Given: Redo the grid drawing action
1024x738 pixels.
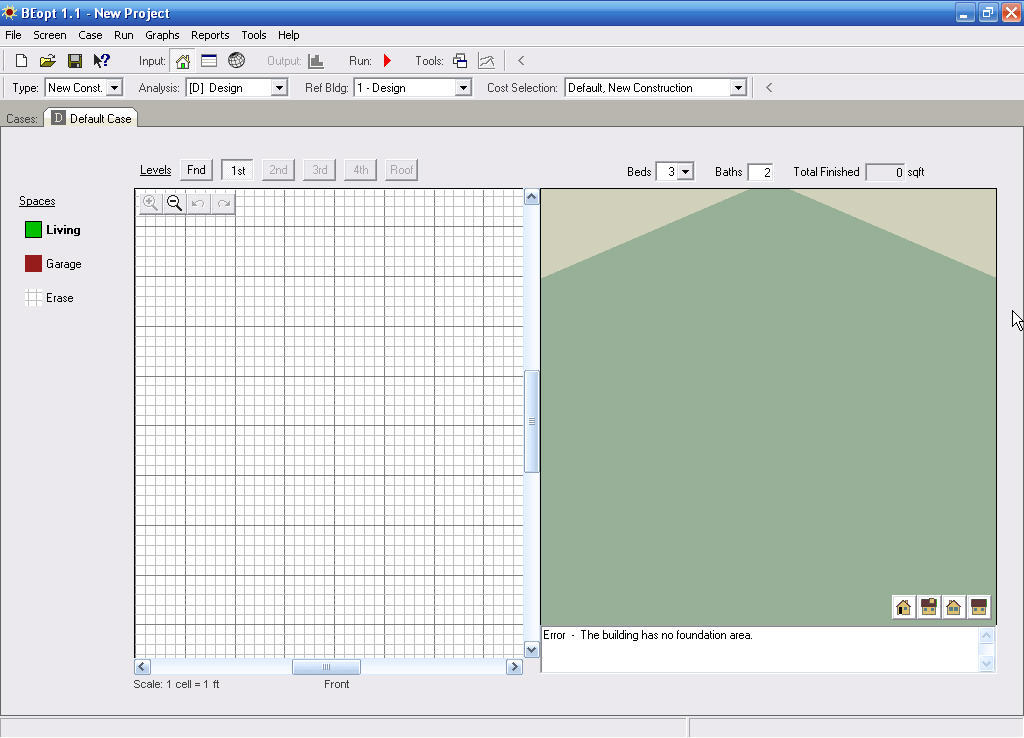Looking at the screenshot, I should pos(223,203).
